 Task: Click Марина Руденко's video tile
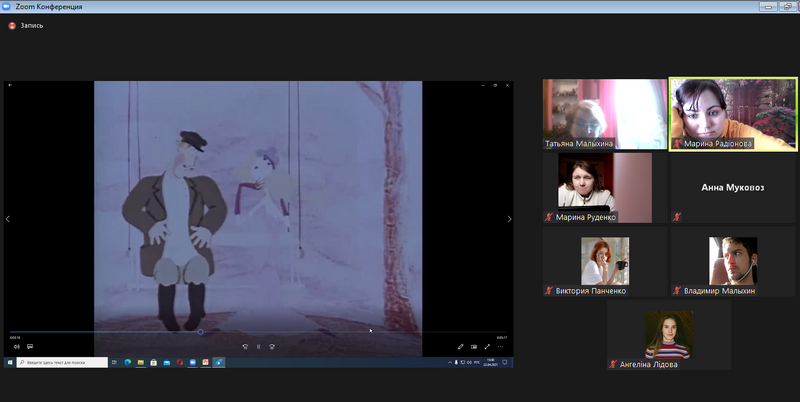pos(605,188)
